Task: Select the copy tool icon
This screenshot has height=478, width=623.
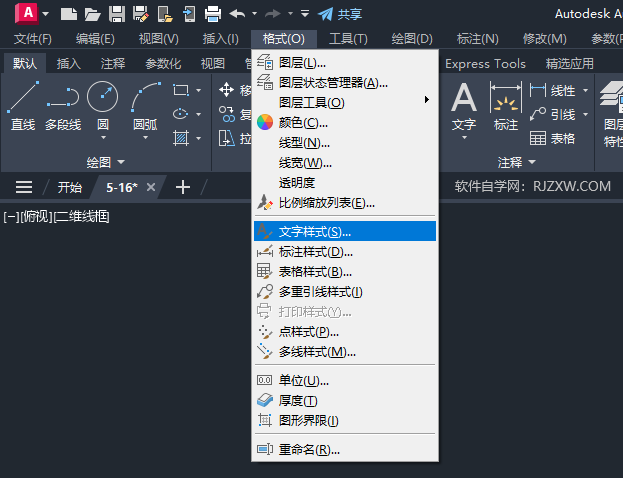Action: pos(226,114)
